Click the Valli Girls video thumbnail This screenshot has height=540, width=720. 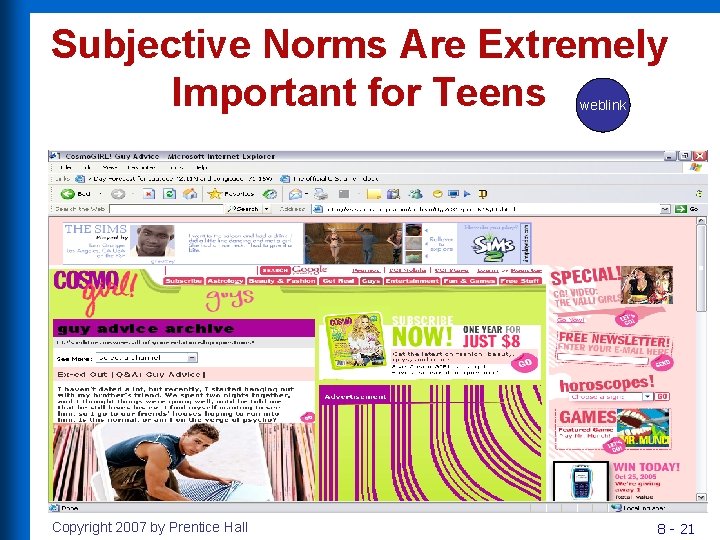[x=647, y=285]
